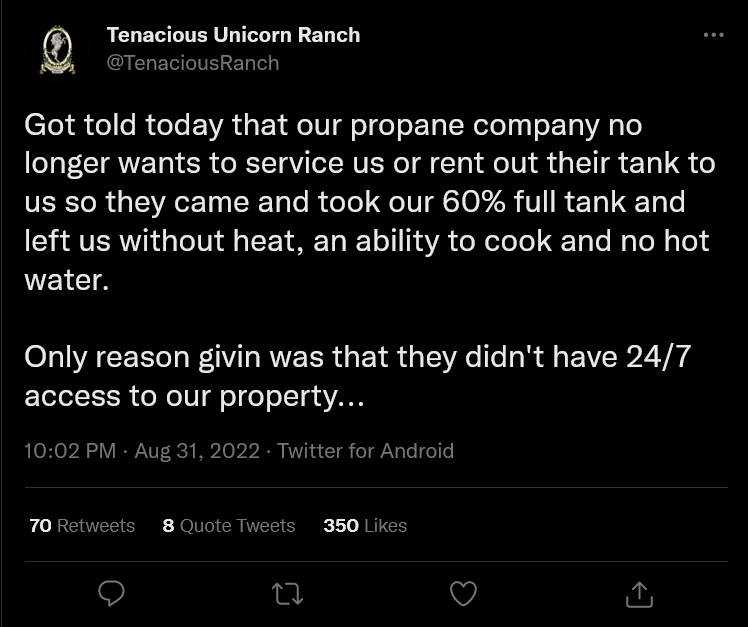Click the Aug 31, 2022 date

tap(197, 450)
